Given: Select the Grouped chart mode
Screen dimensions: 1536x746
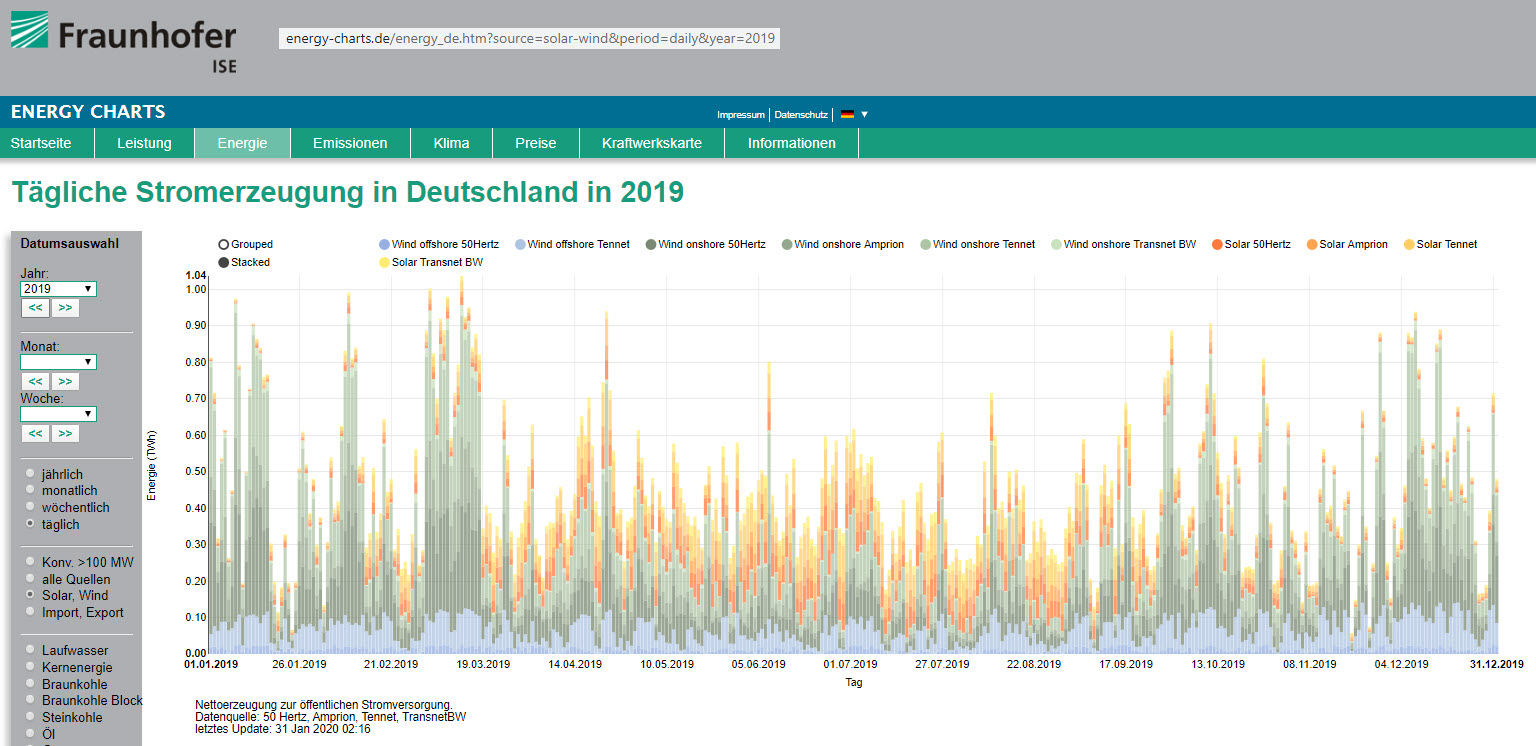Looking at the screenshot, I should click(x=223, y=245).
